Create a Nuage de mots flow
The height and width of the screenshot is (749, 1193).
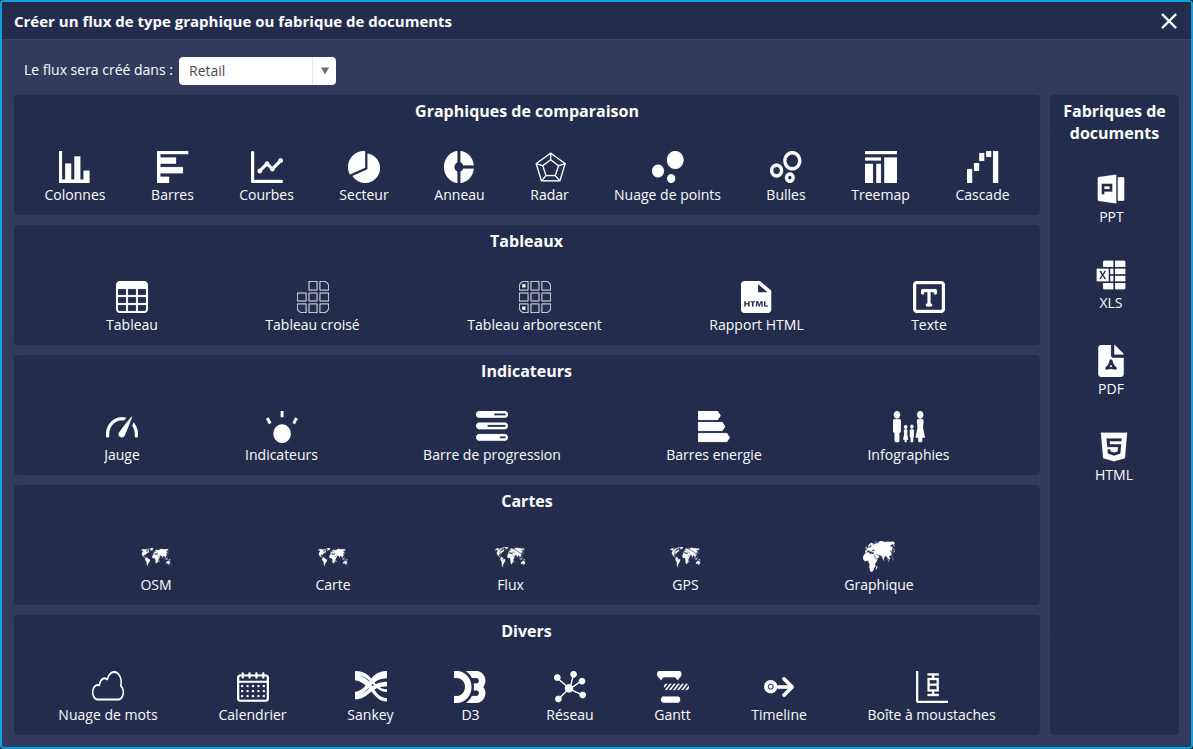(x=108, y=696)
